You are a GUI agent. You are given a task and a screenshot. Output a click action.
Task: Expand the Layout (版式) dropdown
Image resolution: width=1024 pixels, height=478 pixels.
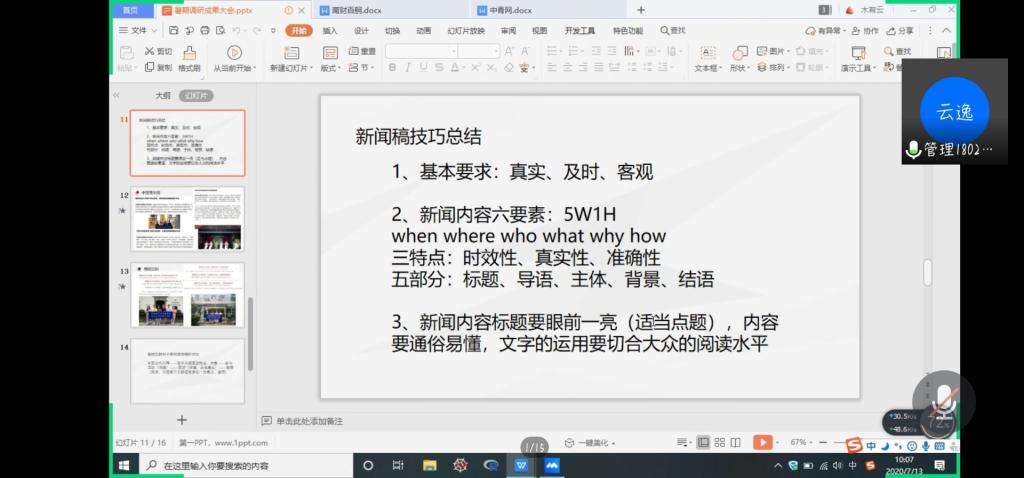tap(329, 68)
